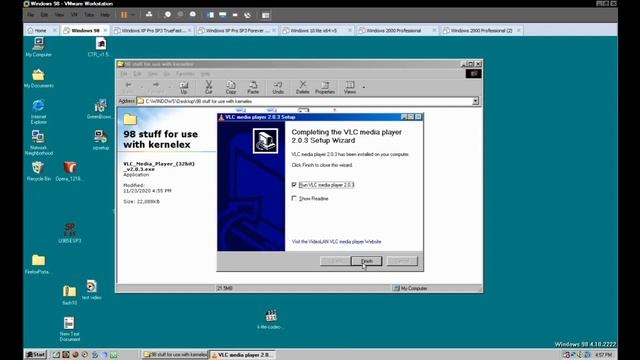Click the VMware pause VM button
Image resolution: width=640 pixels, height=360 pixels.
point(124,15)
